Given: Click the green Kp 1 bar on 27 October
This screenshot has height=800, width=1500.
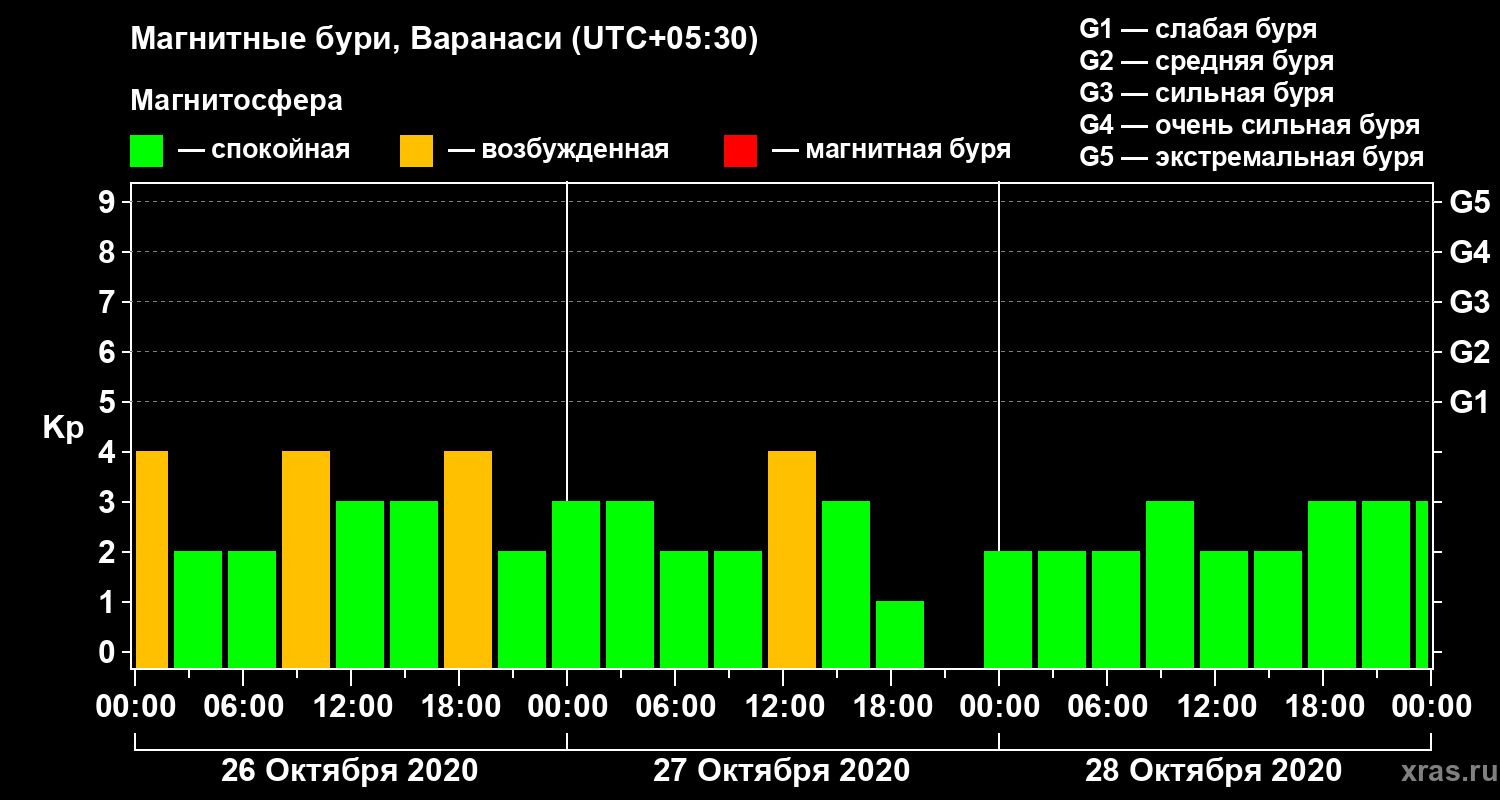Looking at the screenshot, I should [900, 635].
